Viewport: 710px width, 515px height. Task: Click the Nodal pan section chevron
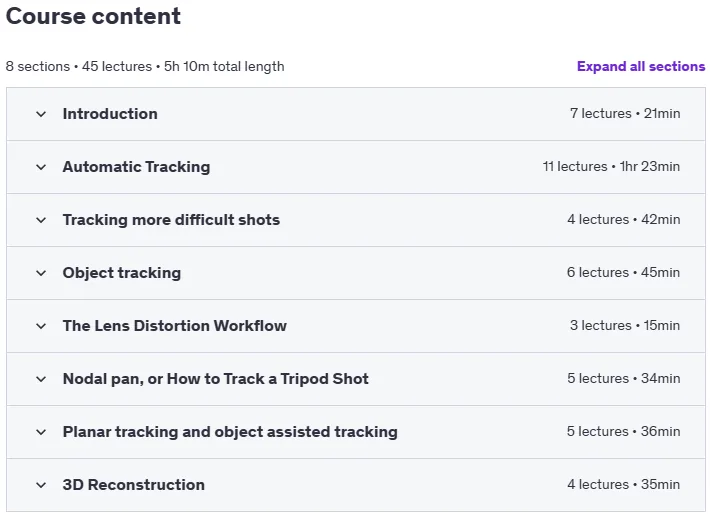click(41, 379)
